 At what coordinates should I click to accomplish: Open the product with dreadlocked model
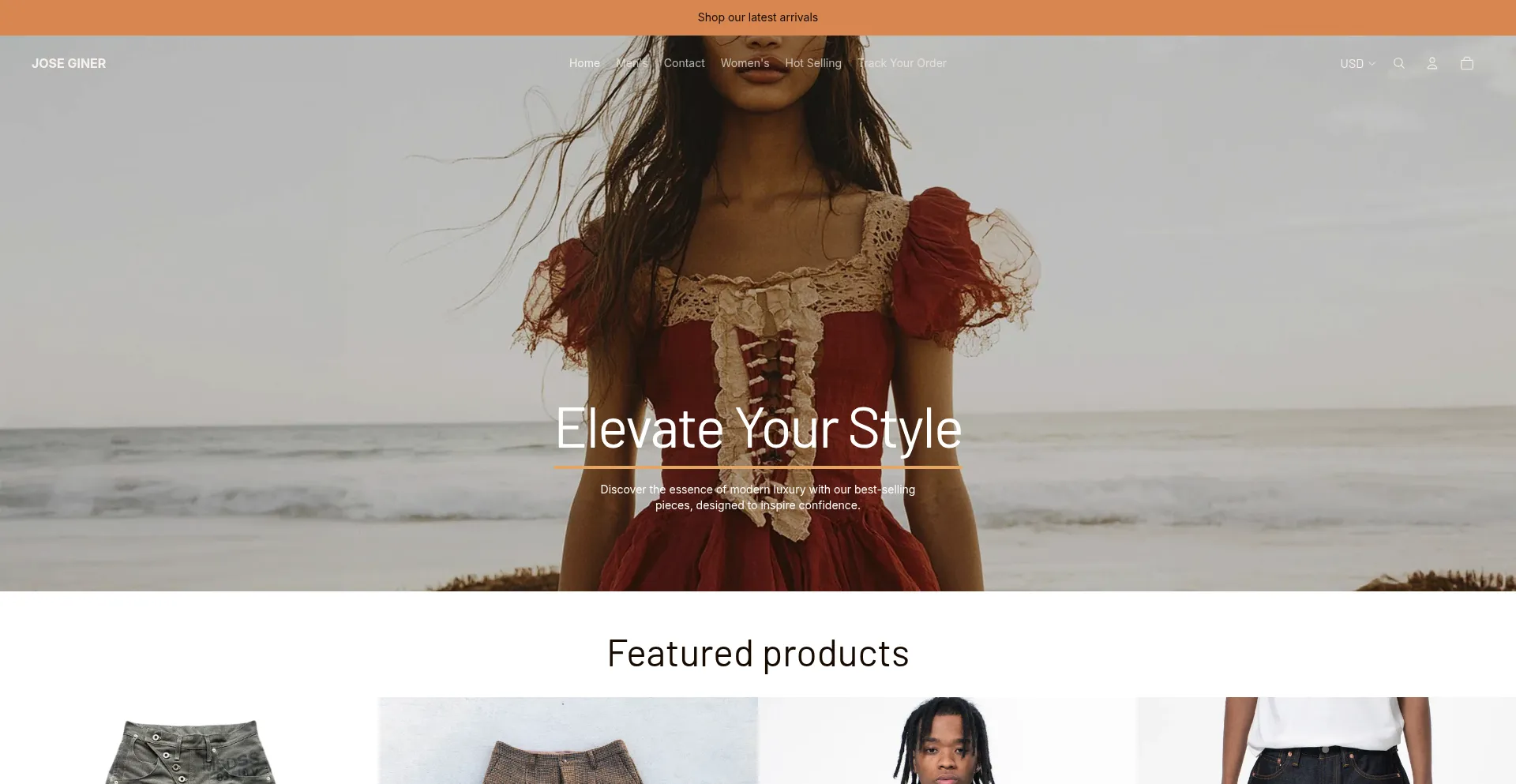click(947, 741)
